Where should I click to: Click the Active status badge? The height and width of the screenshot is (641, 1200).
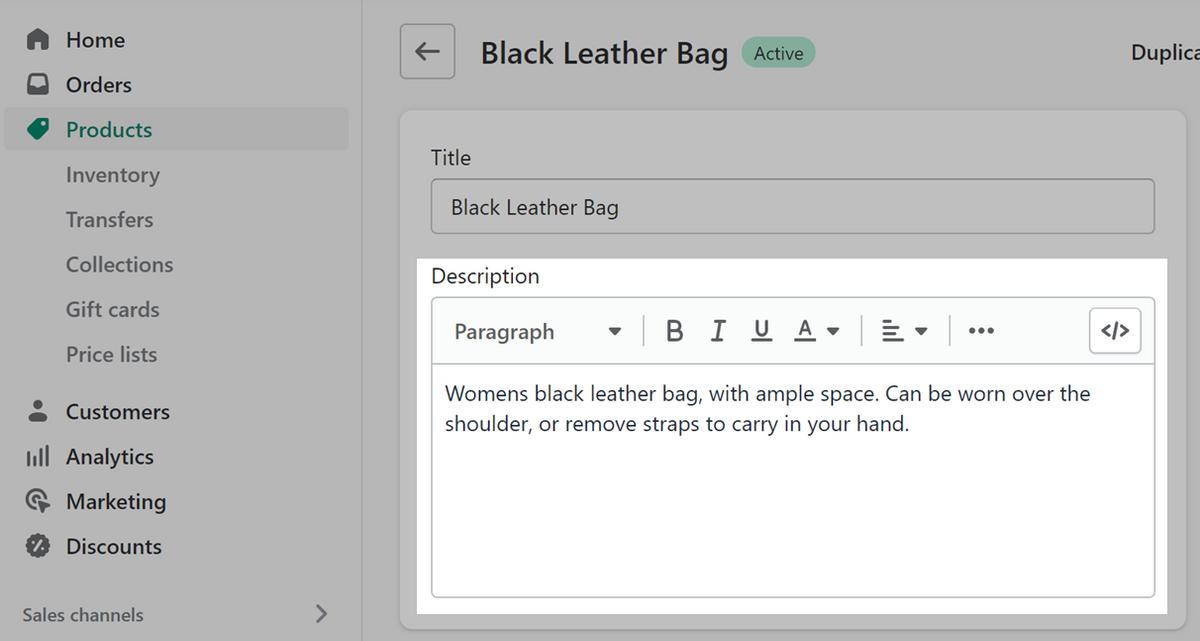tap(778, 53)
